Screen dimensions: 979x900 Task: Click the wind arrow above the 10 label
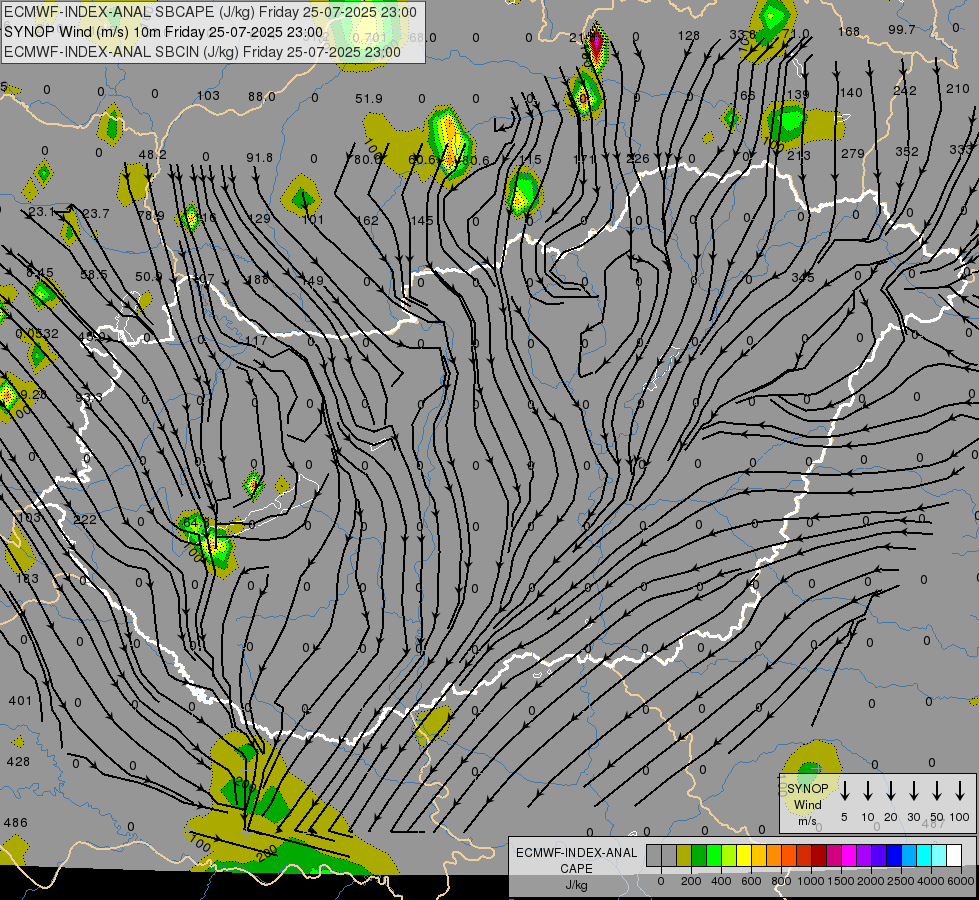(x=868, y=790)
